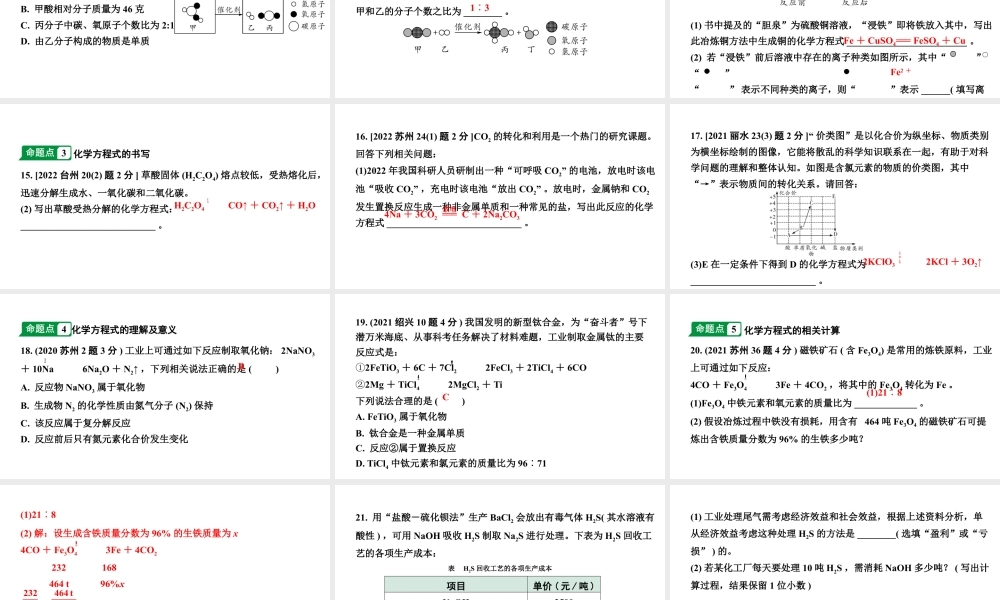1000x600 pixels.
Task: Click the 碳原子 legend symbol
Action: click(551, 28)
